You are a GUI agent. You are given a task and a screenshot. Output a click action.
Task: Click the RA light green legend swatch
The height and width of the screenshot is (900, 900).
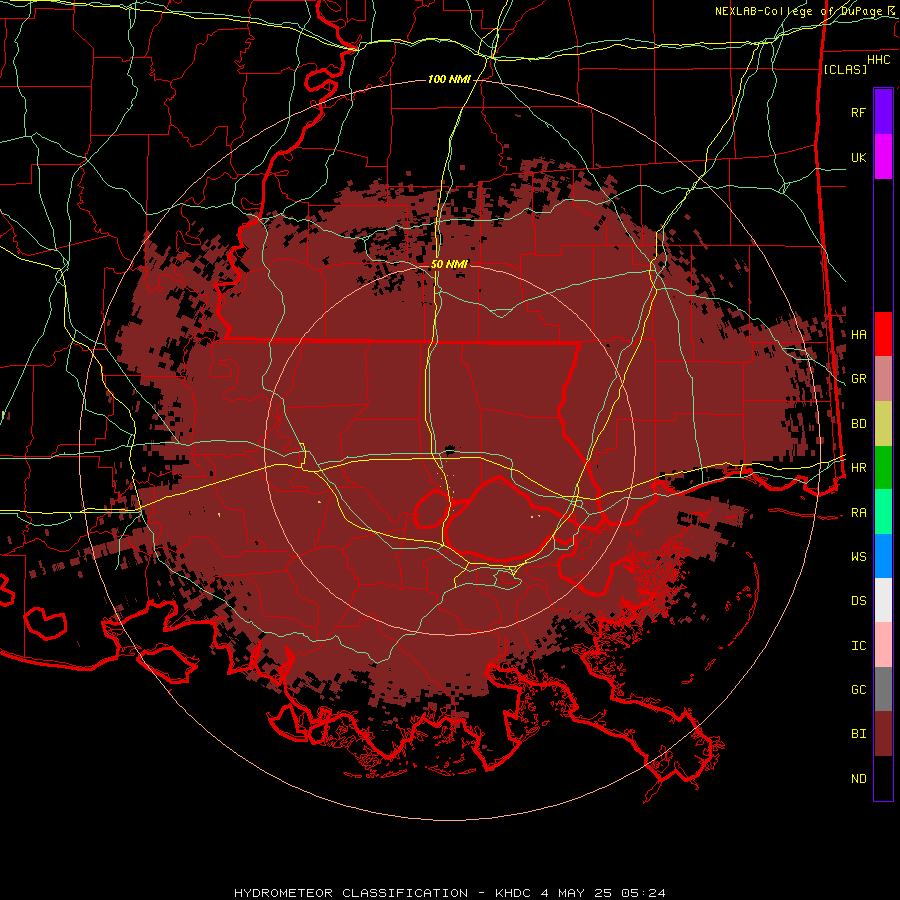point(883,512)
